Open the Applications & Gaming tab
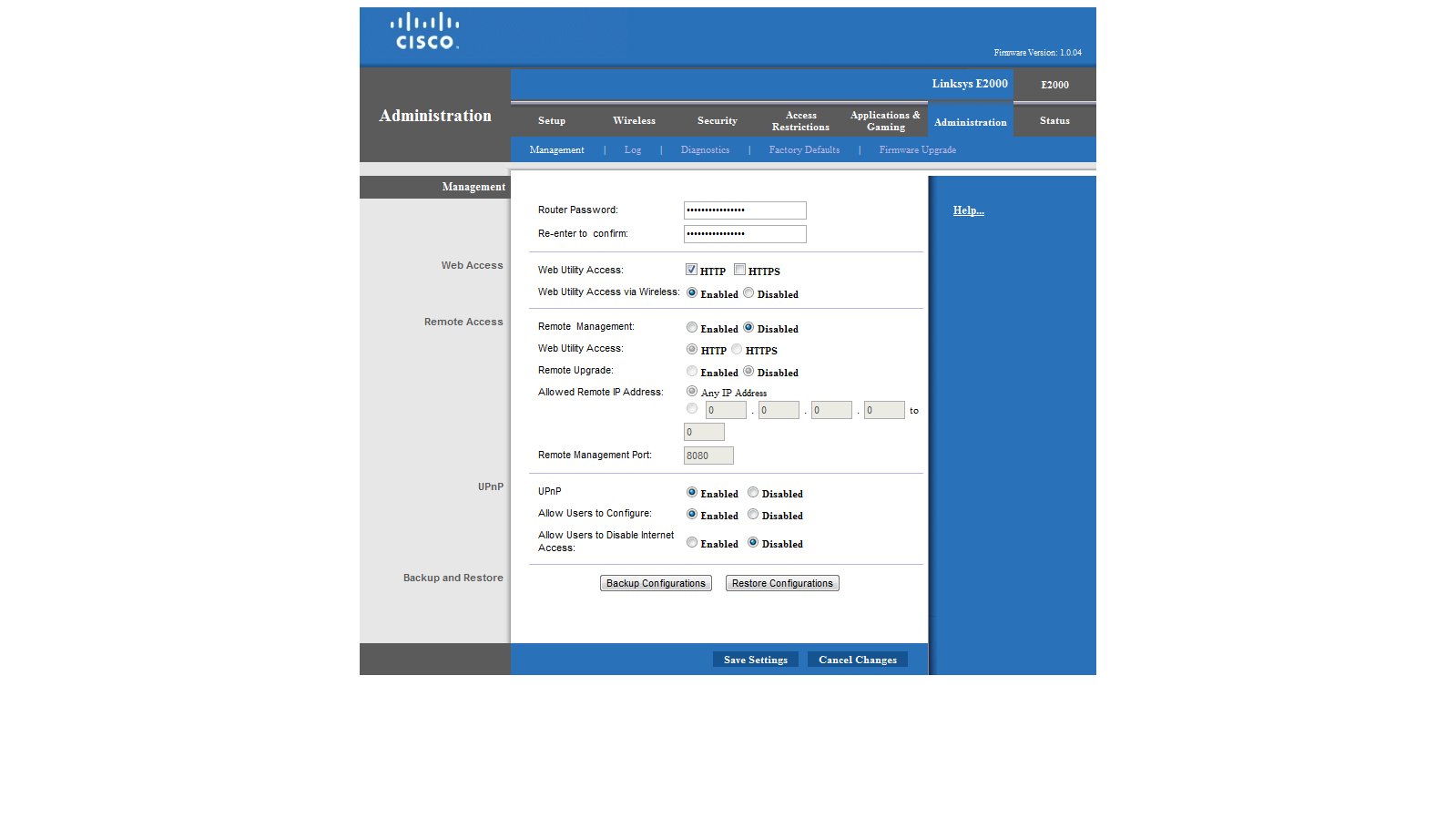 [885, 121]
